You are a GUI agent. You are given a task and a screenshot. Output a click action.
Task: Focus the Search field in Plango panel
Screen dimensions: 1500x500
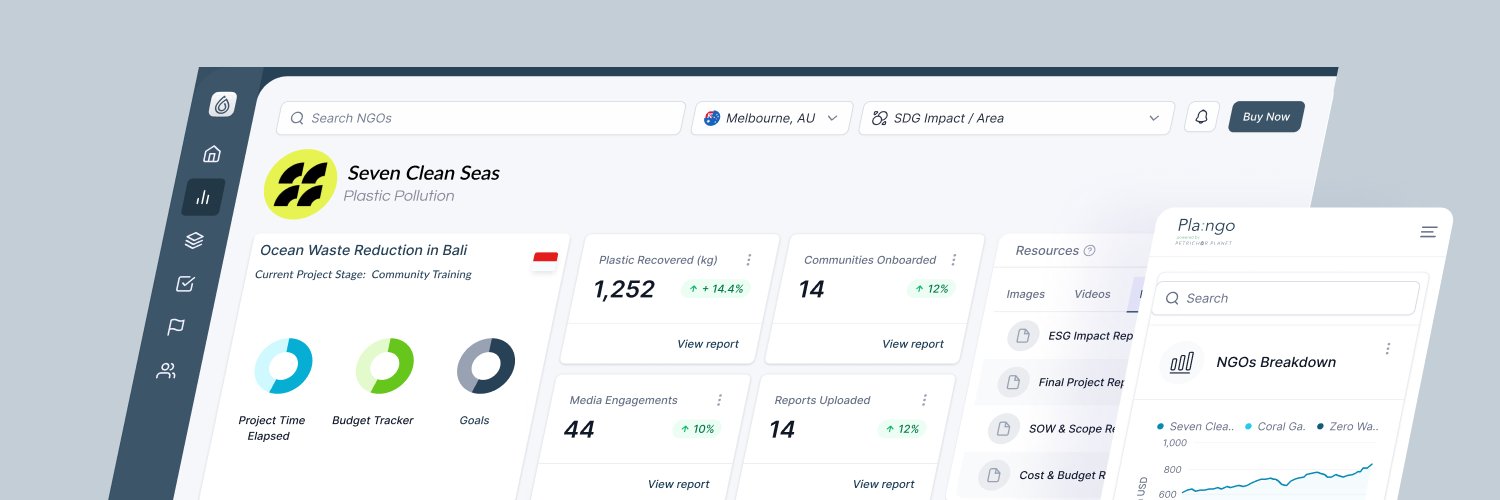tap(1285, 298)
